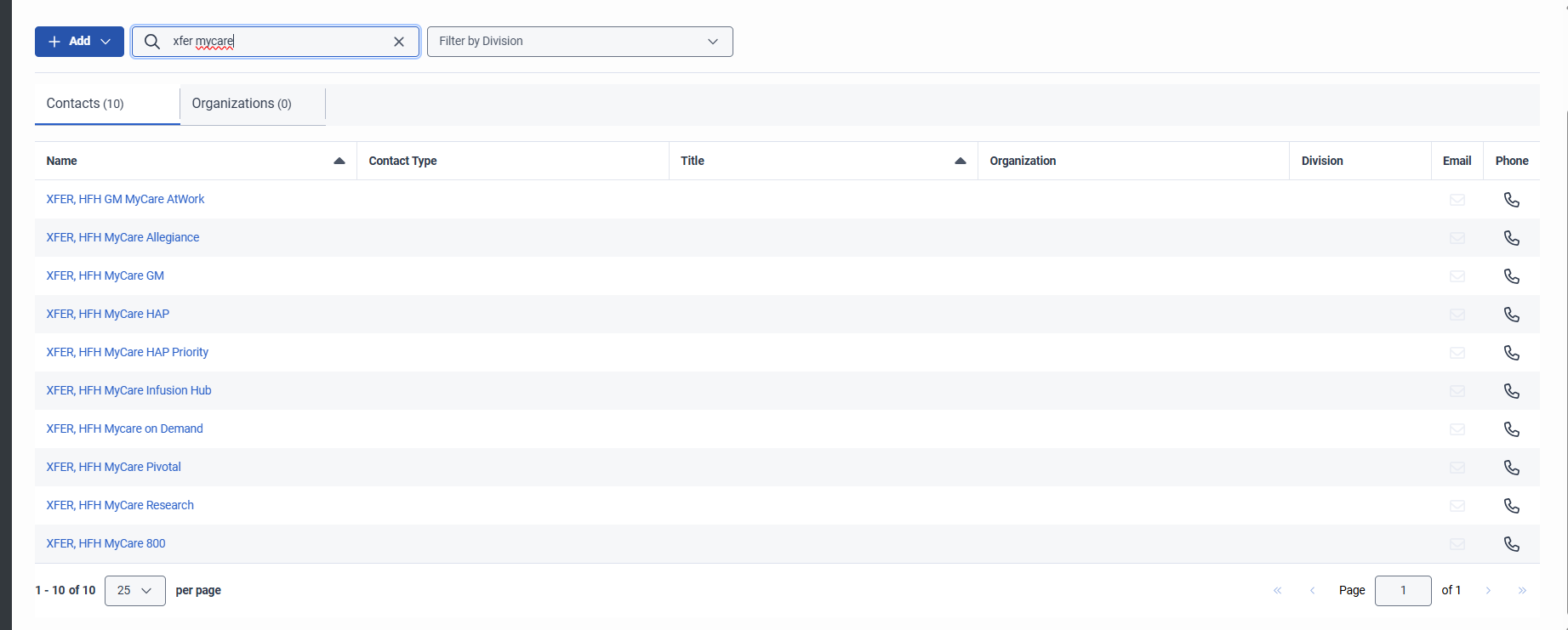Click email icon for MyCare 800 row

point(1457,544)
